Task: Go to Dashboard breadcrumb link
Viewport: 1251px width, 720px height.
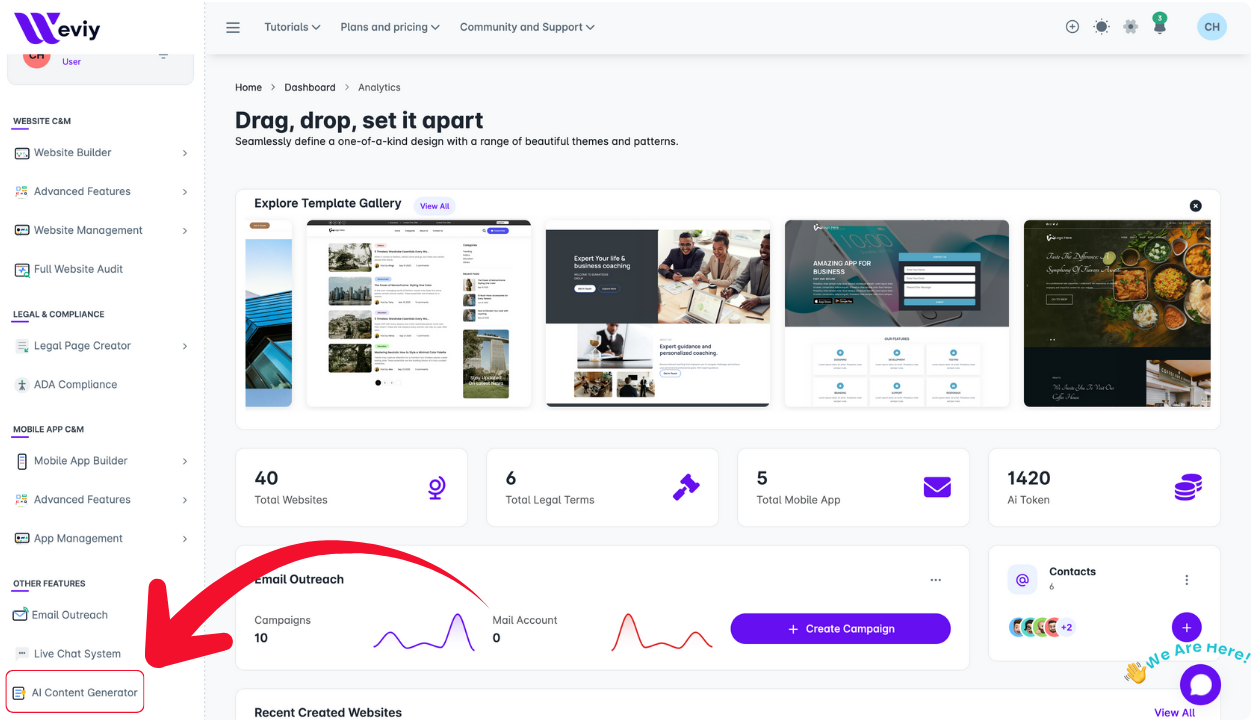Action: point(309,88)
